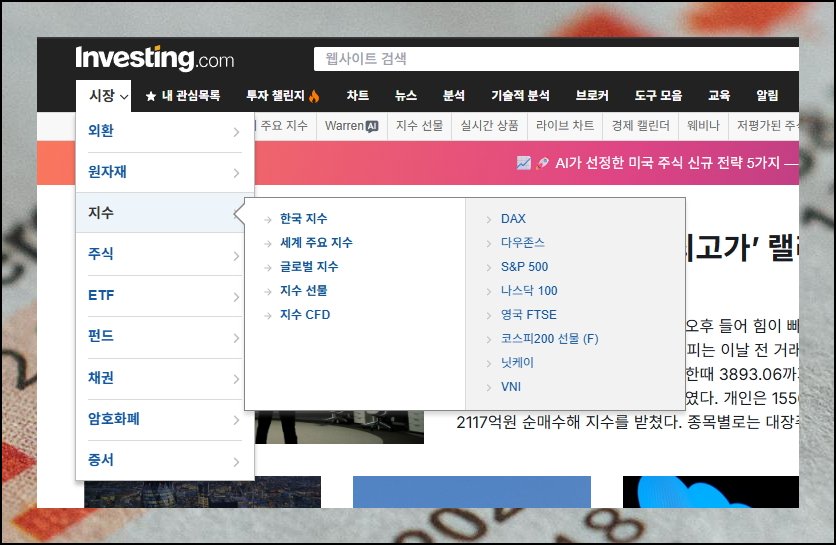Click the star icon beside 내 관심목록
Viewport: 836px width, 545px height.
pos(151,96)
